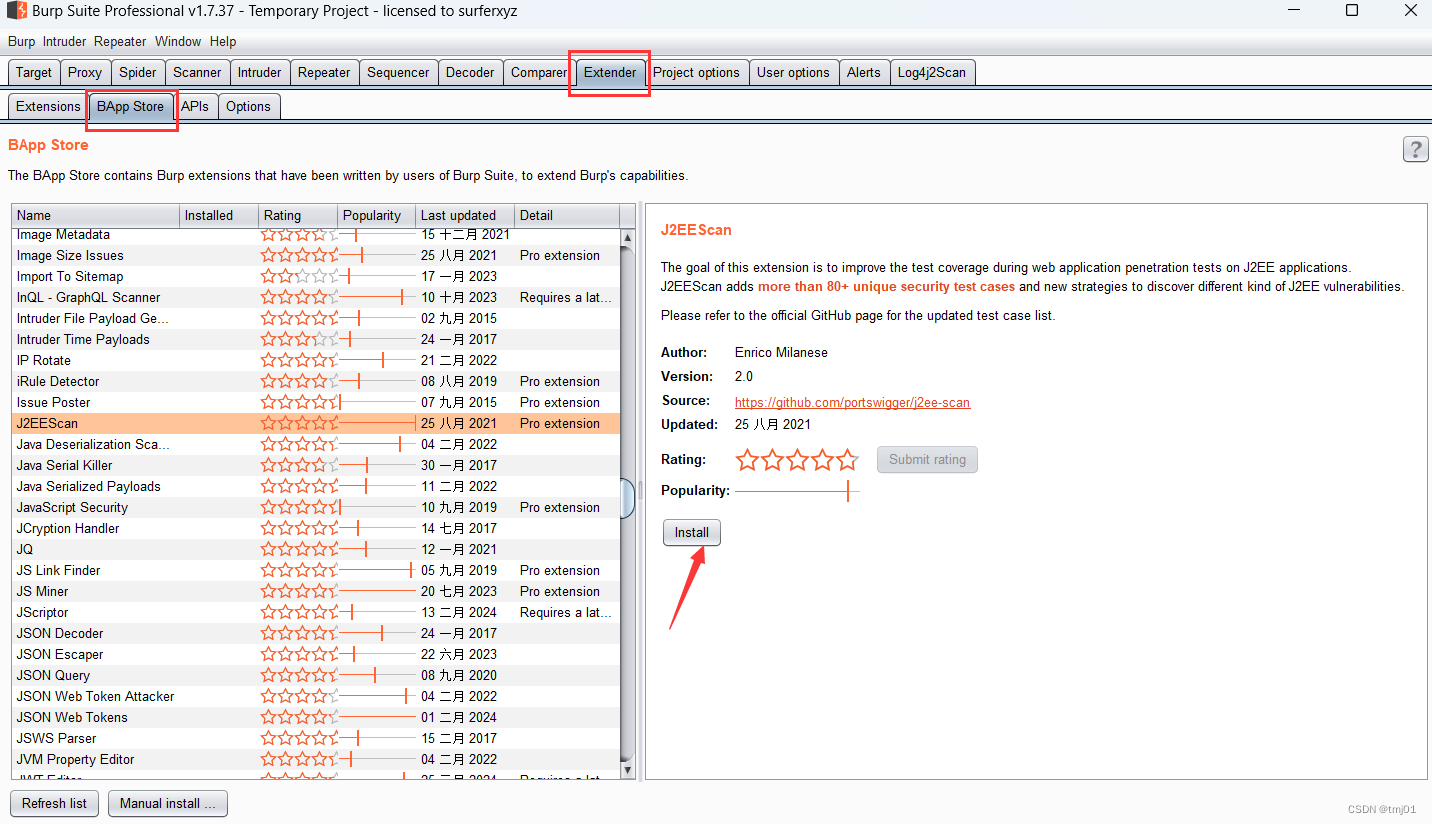Select the Issue Poster row

pyautogui.click(x=316, y=402)
